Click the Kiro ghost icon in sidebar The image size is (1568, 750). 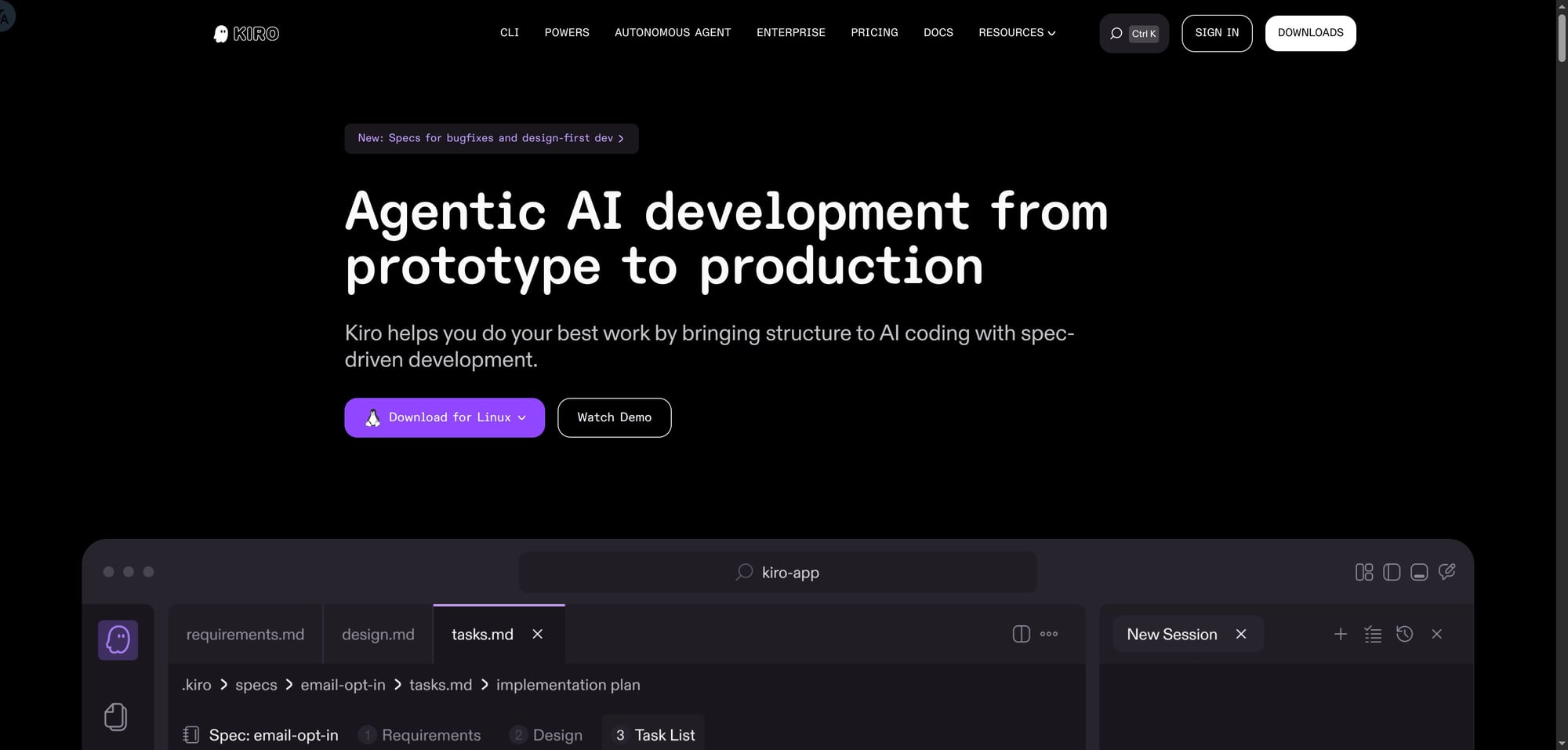click(x=118, y=640)
